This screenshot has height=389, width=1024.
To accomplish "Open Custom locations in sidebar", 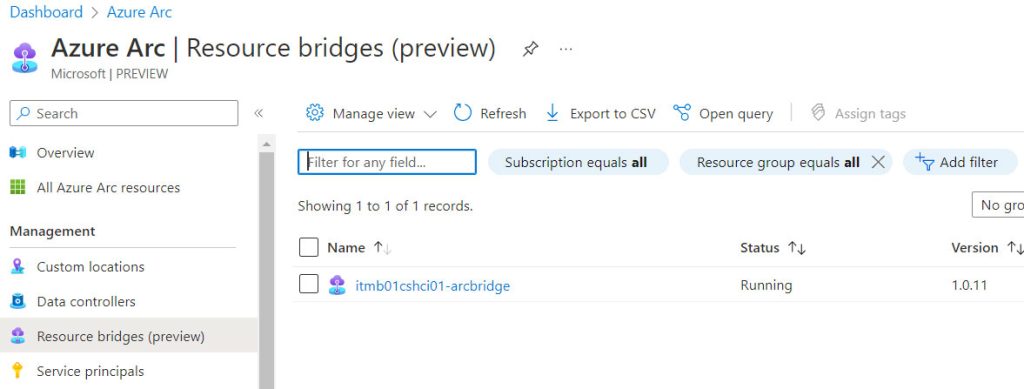I will point(90,266).
